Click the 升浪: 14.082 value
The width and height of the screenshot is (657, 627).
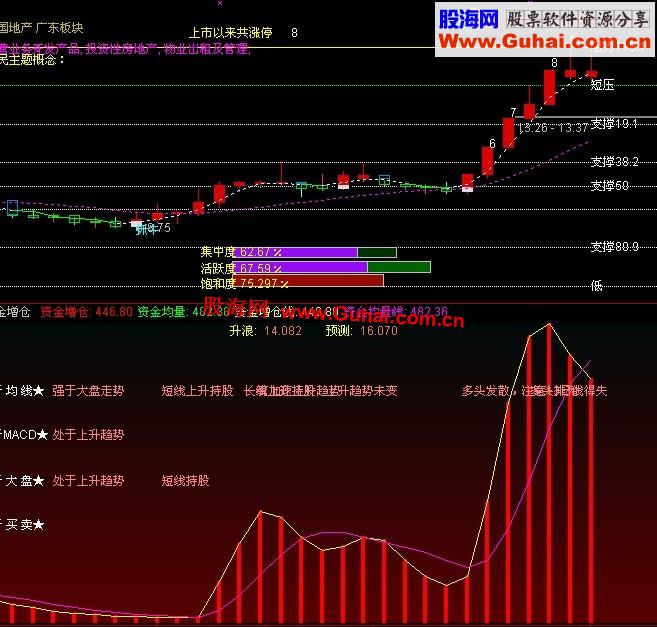pyautogui.click(x=265, y=331)
